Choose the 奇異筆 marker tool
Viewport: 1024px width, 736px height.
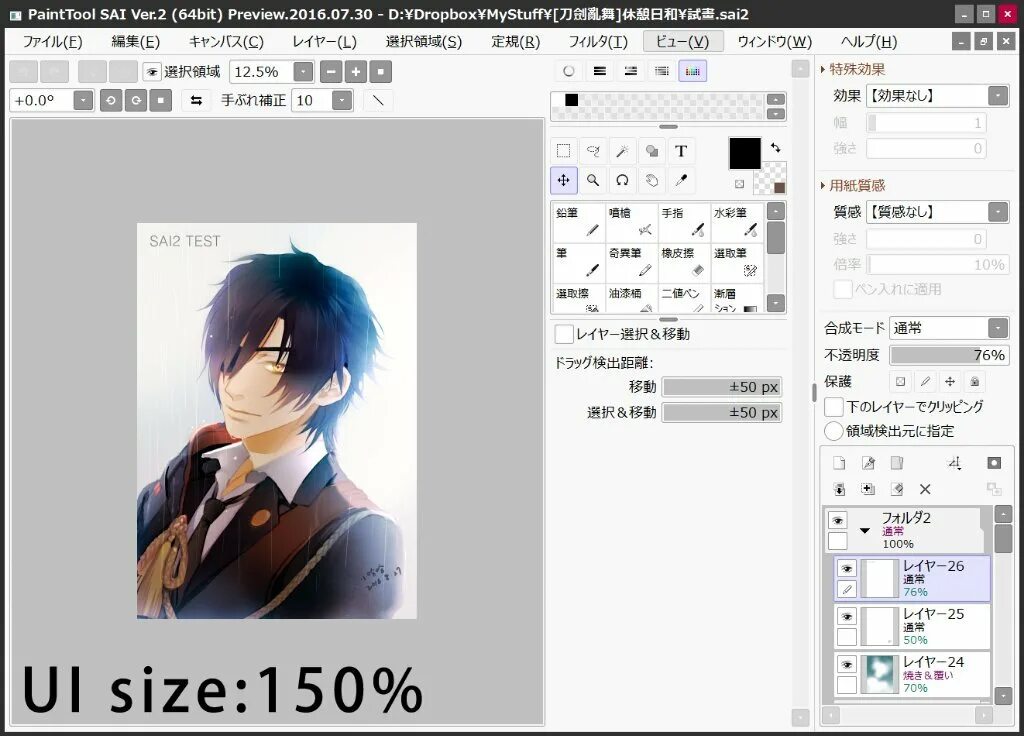point(632,262)
